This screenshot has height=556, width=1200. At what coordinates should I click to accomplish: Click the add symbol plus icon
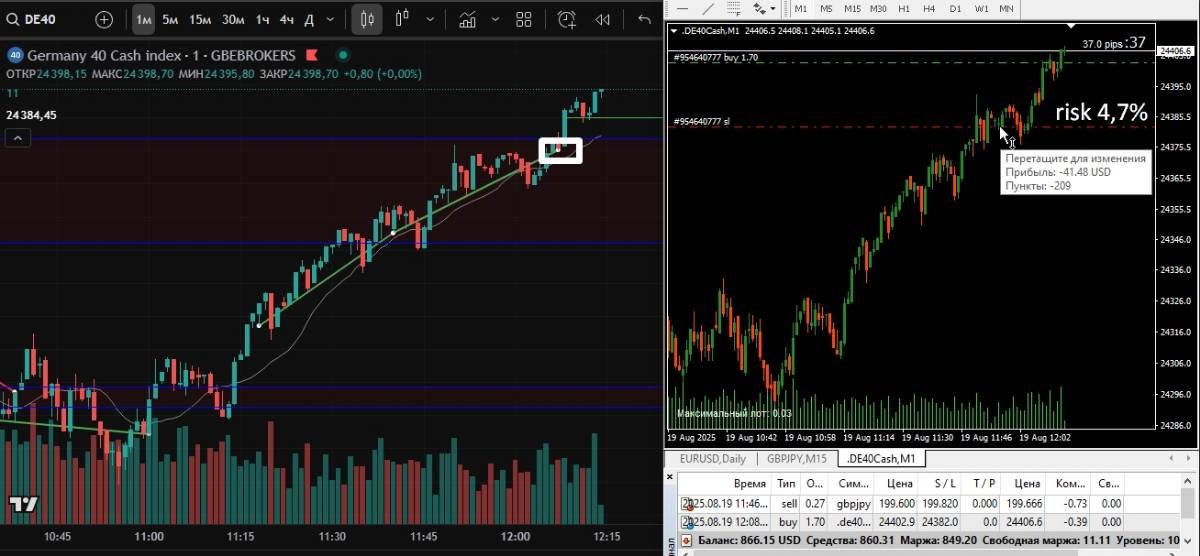tap(104, 19)
